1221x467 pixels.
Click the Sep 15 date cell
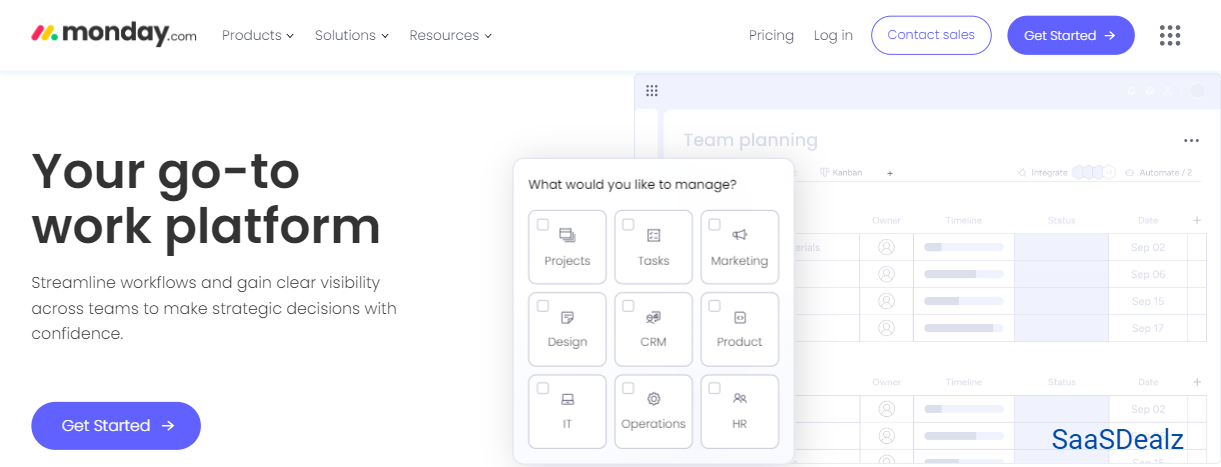(1148, 301)
